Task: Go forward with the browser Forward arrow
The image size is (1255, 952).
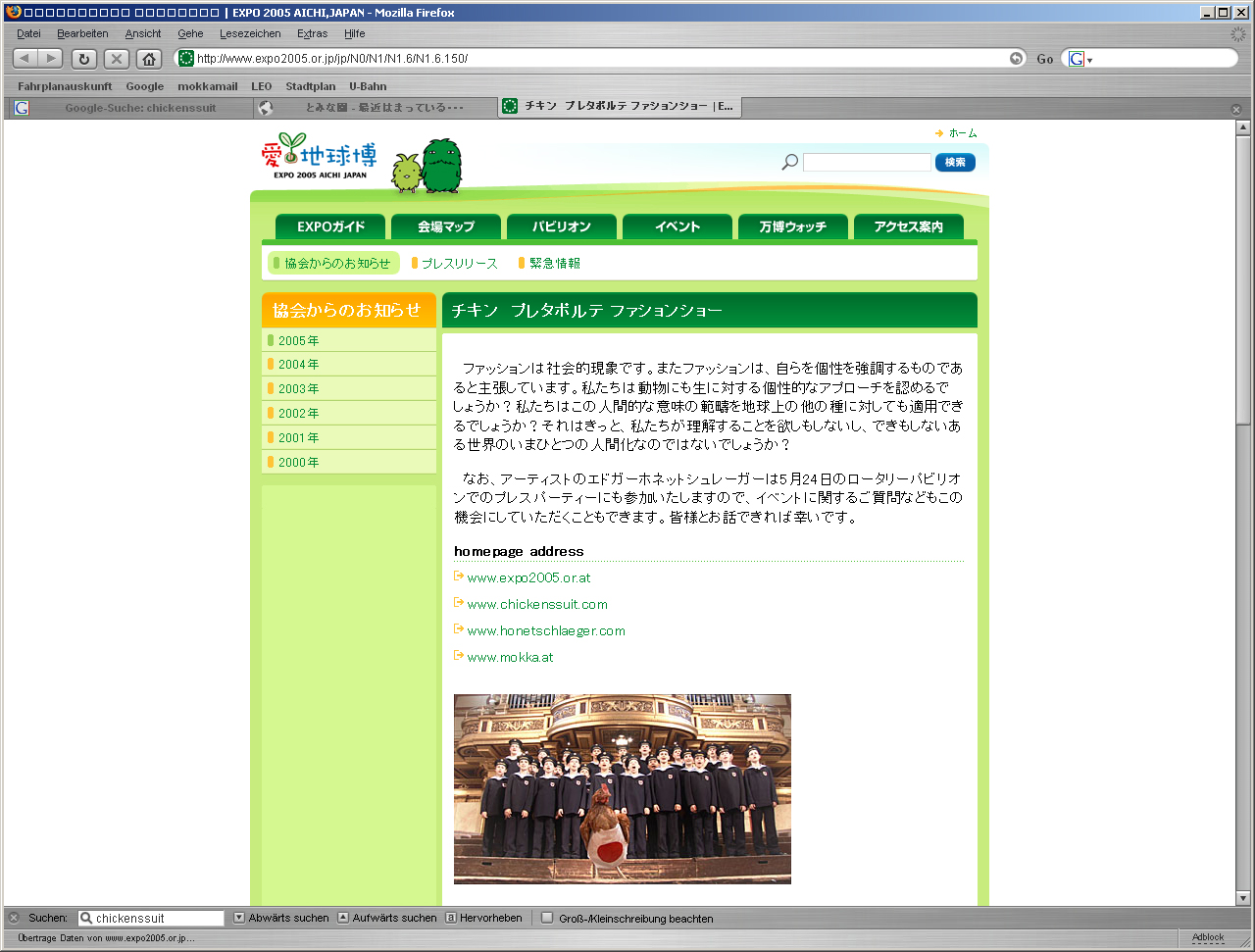Action: coord(50,59)
